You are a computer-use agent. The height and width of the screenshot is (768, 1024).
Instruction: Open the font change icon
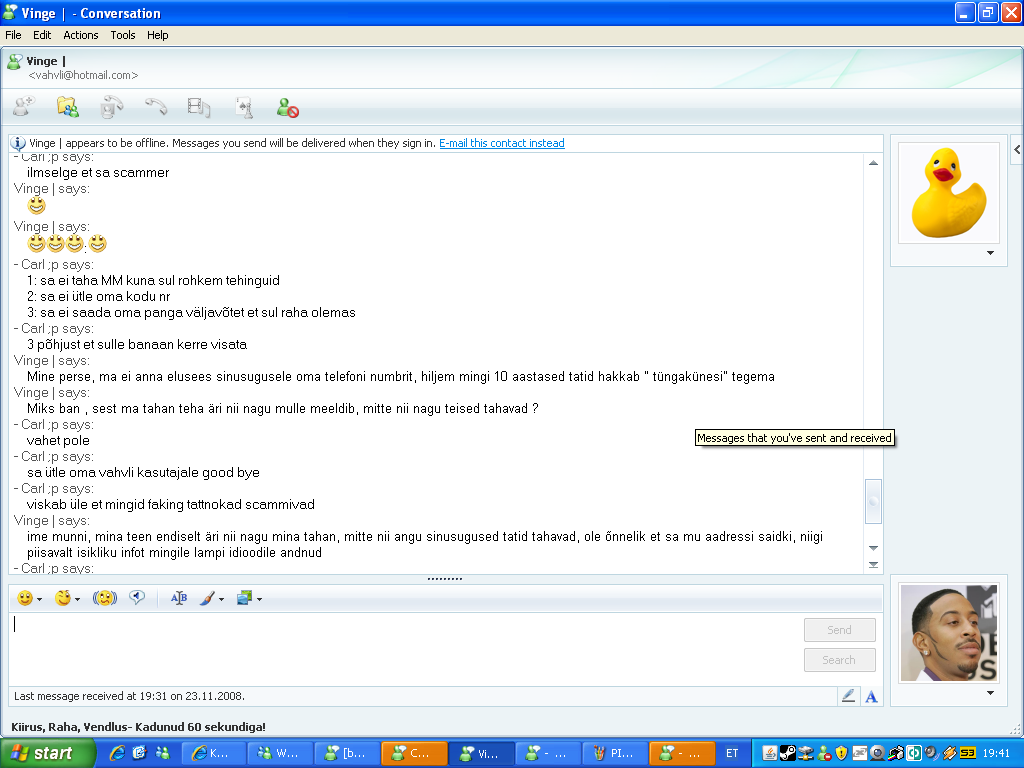179,598
